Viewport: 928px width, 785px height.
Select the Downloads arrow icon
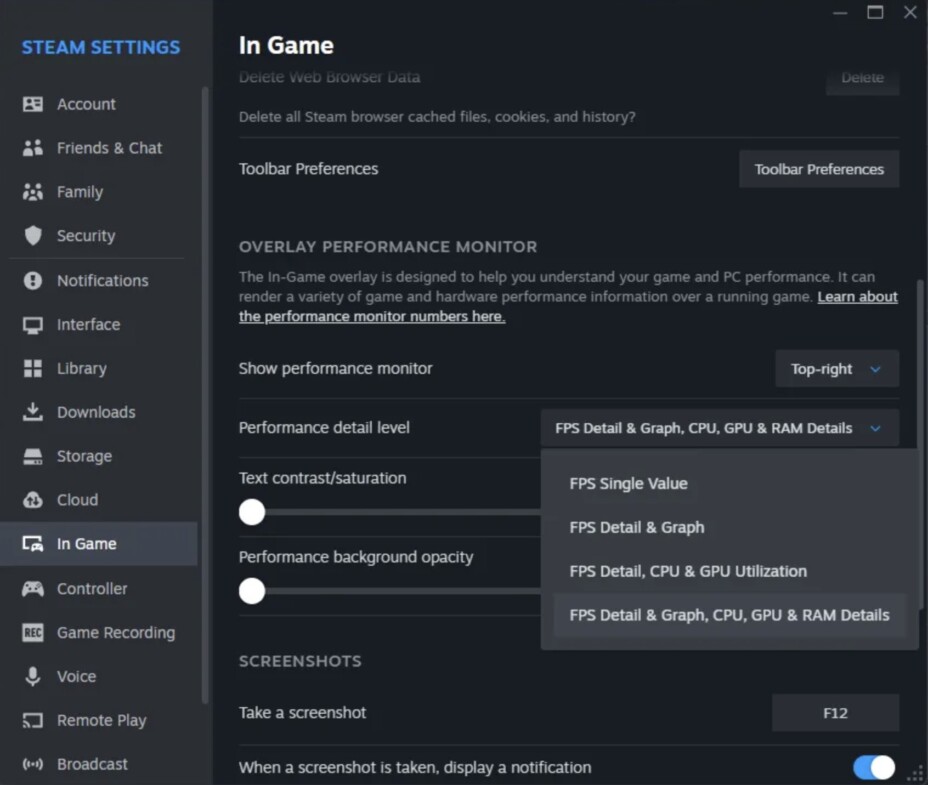tap(33, 412)
